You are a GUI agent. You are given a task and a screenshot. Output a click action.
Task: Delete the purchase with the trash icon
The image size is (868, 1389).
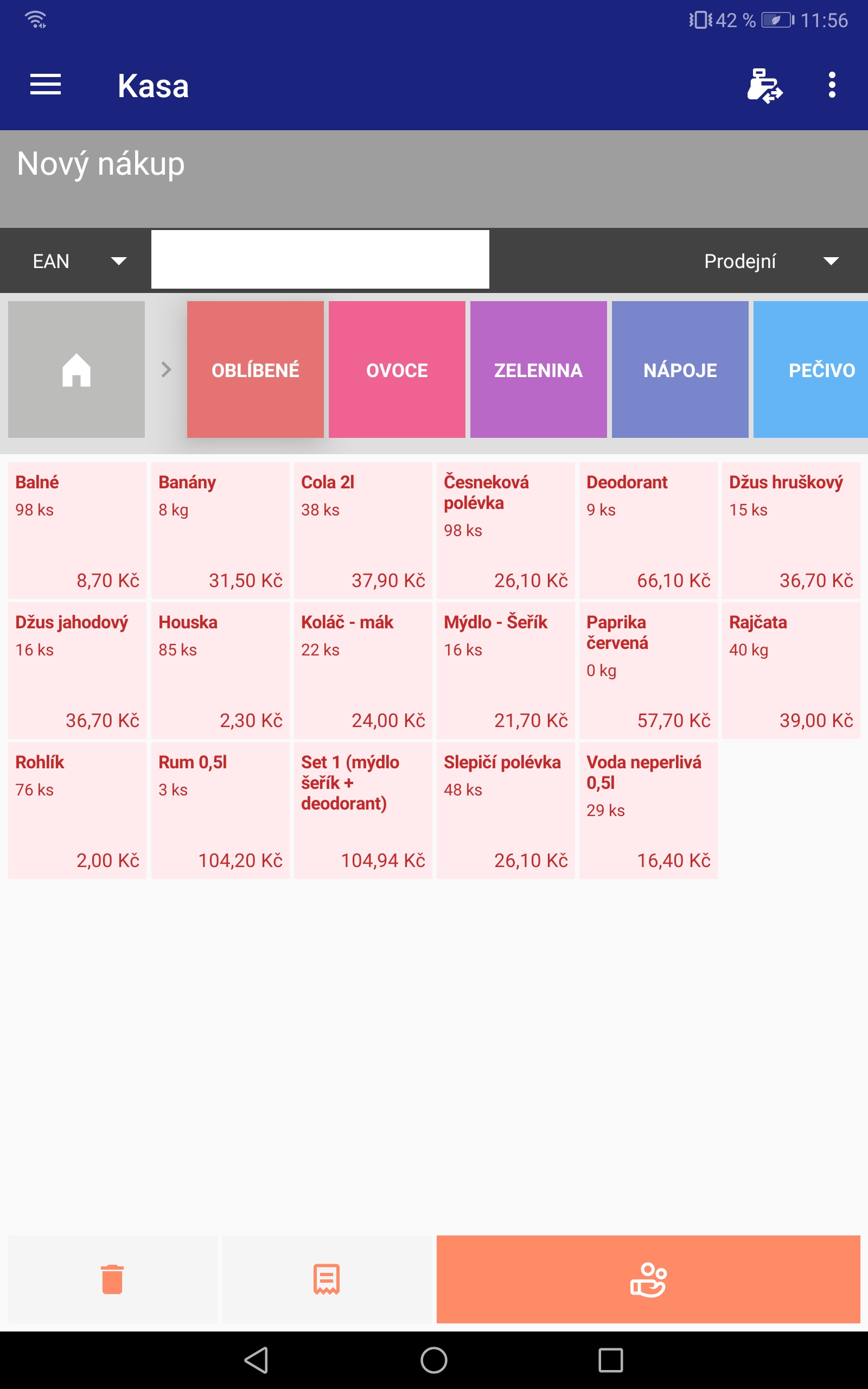pos(112,1279)
